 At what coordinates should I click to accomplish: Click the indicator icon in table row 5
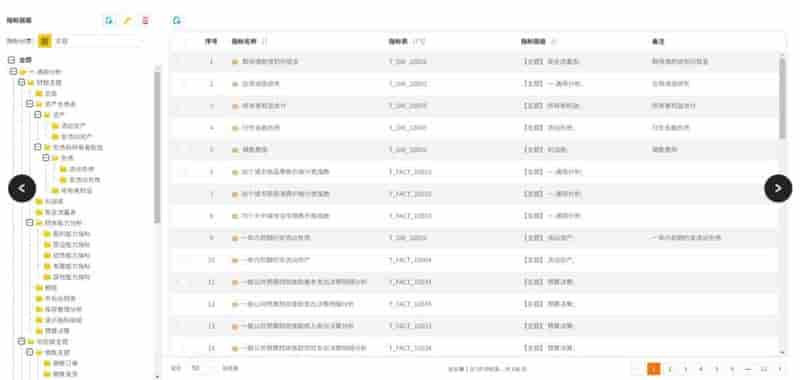click(x=235, y=150)
